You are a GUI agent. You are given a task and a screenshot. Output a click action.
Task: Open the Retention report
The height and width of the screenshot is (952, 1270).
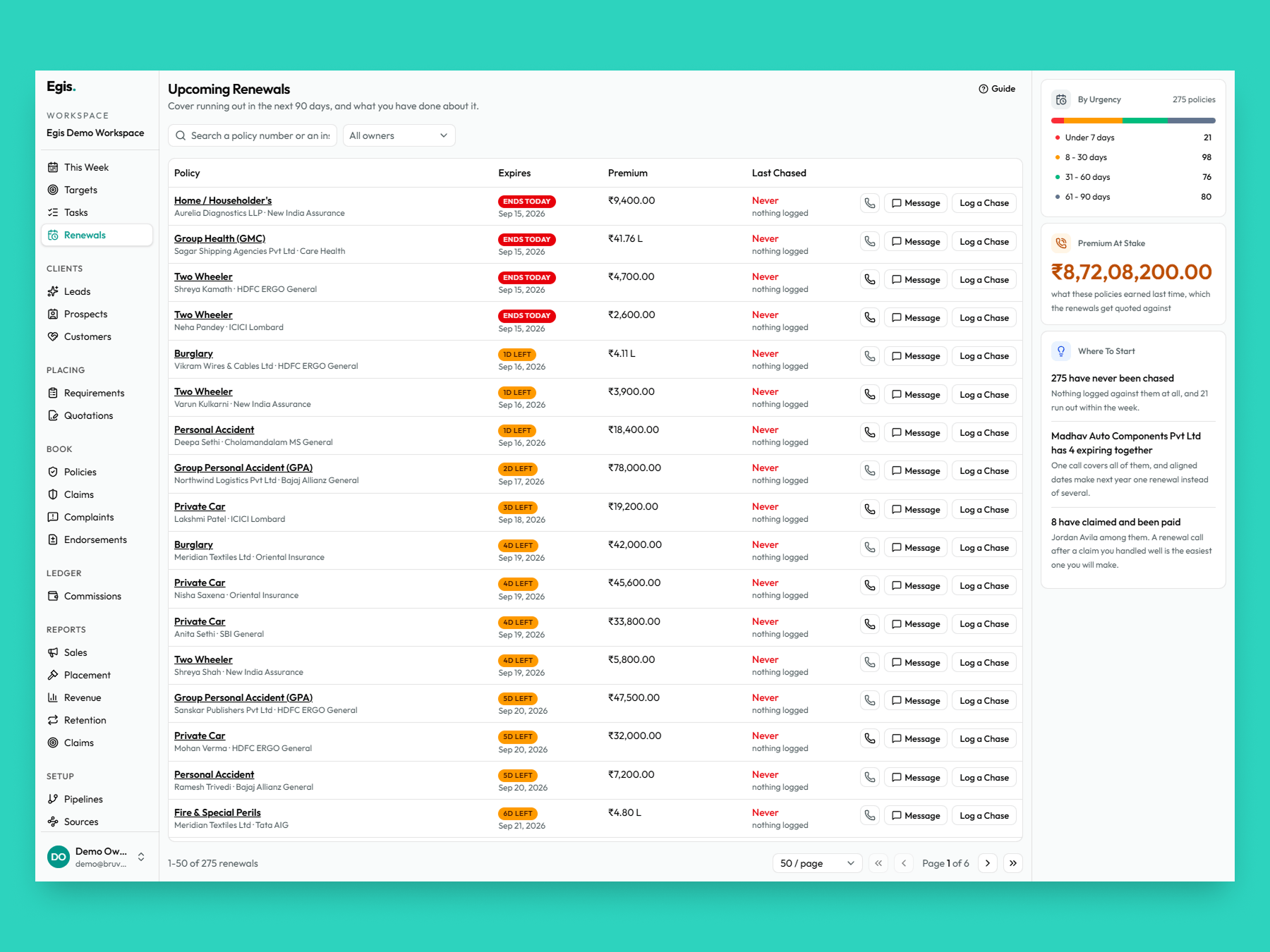tap(97, 720)
